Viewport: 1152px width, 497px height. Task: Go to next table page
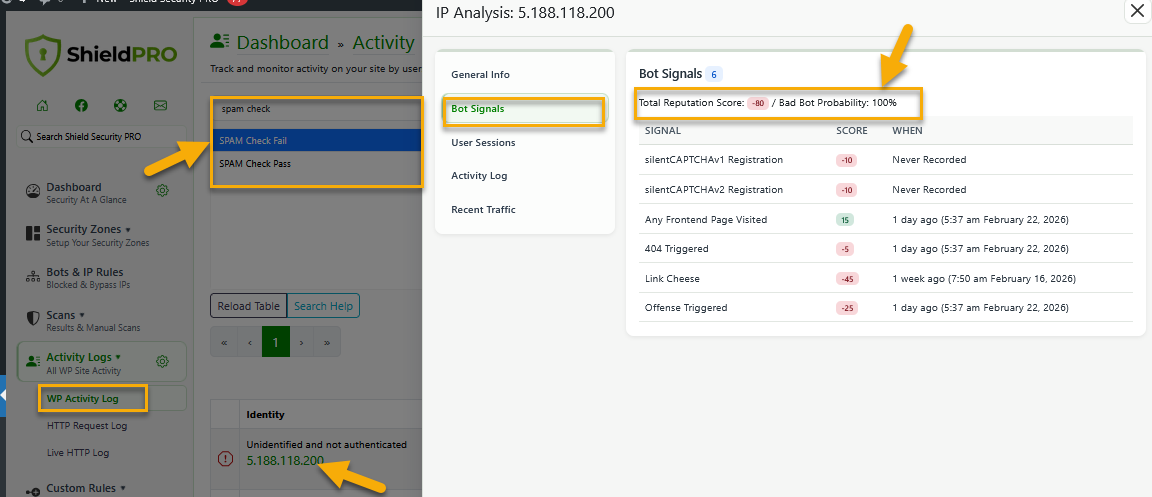[301, 343]
